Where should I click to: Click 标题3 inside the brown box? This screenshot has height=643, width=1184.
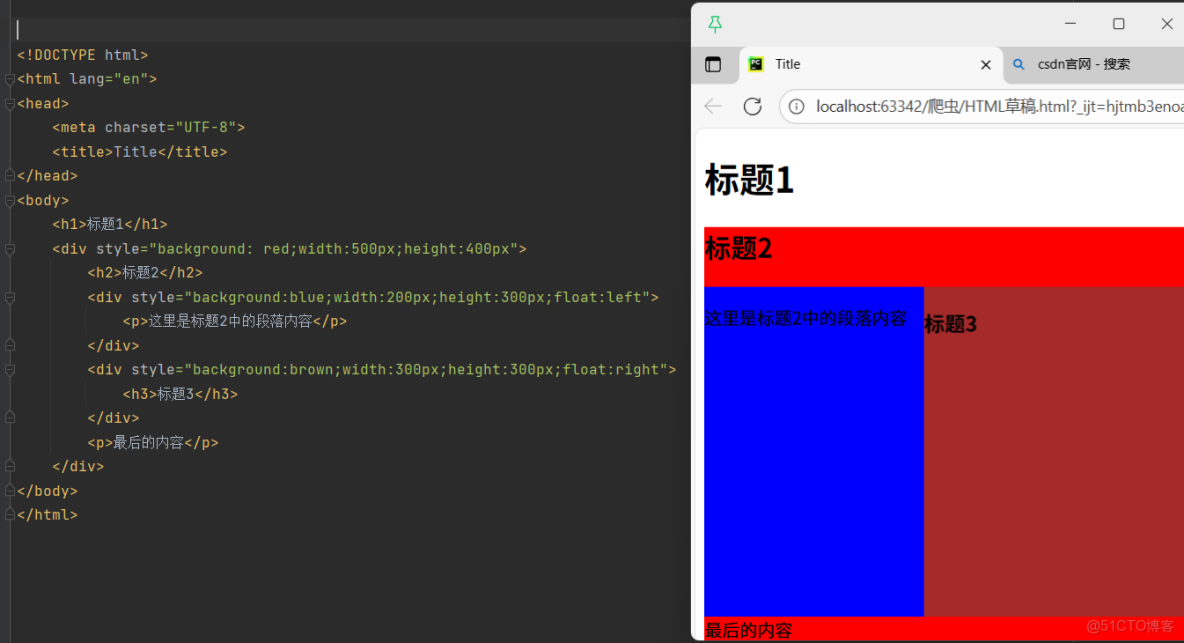pos(950,323)
